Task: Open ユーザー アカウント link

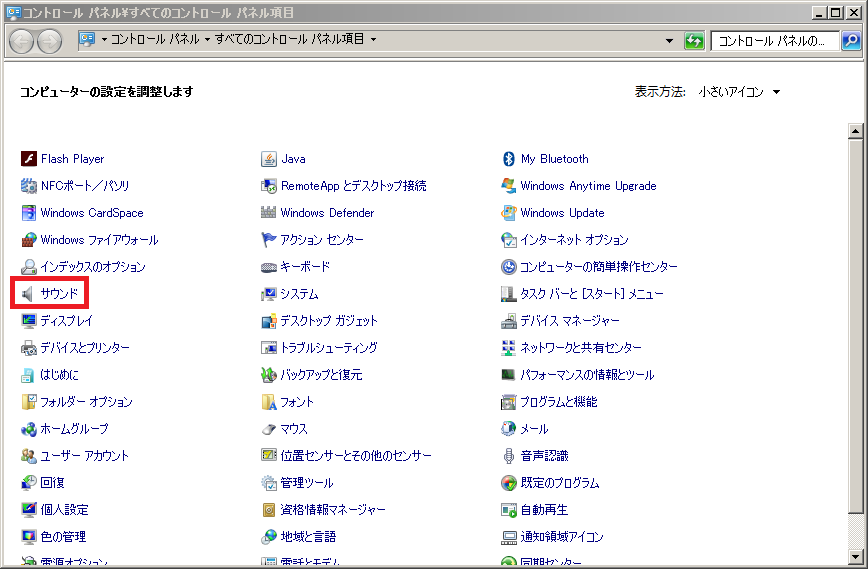Action: pos(85,456)
